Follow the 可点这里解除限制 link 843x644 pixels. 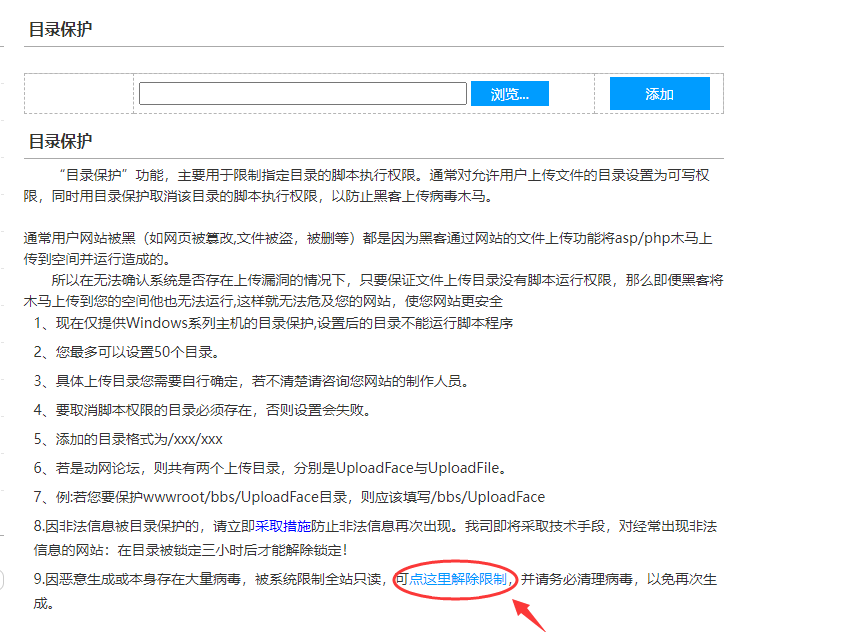[x=454, y=579]
